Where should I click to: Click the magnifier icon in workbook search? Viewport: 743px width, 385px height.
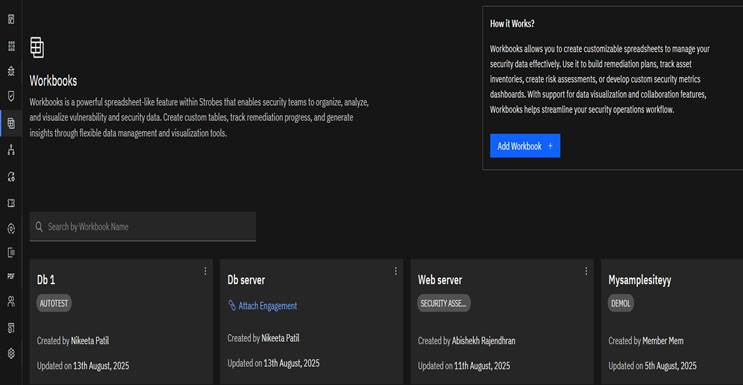point(39,227)
